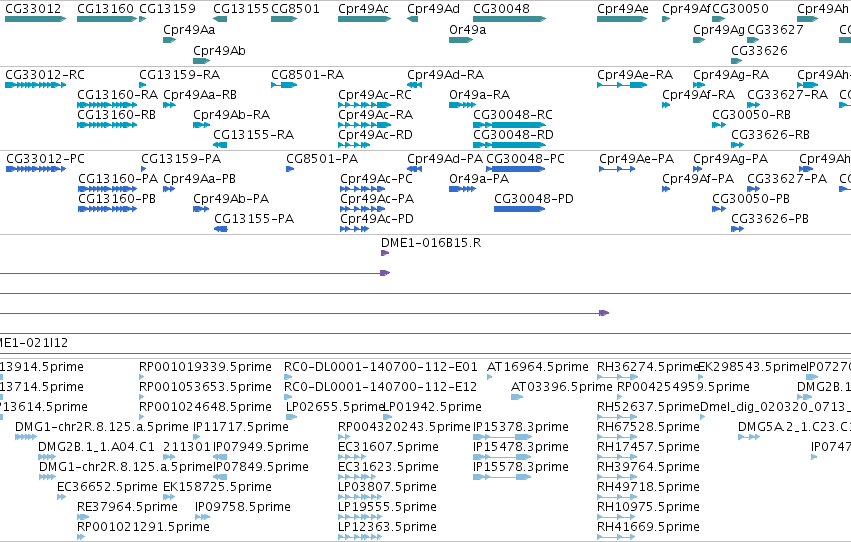Select protein CG13159-PA label

tap(181, 159)
